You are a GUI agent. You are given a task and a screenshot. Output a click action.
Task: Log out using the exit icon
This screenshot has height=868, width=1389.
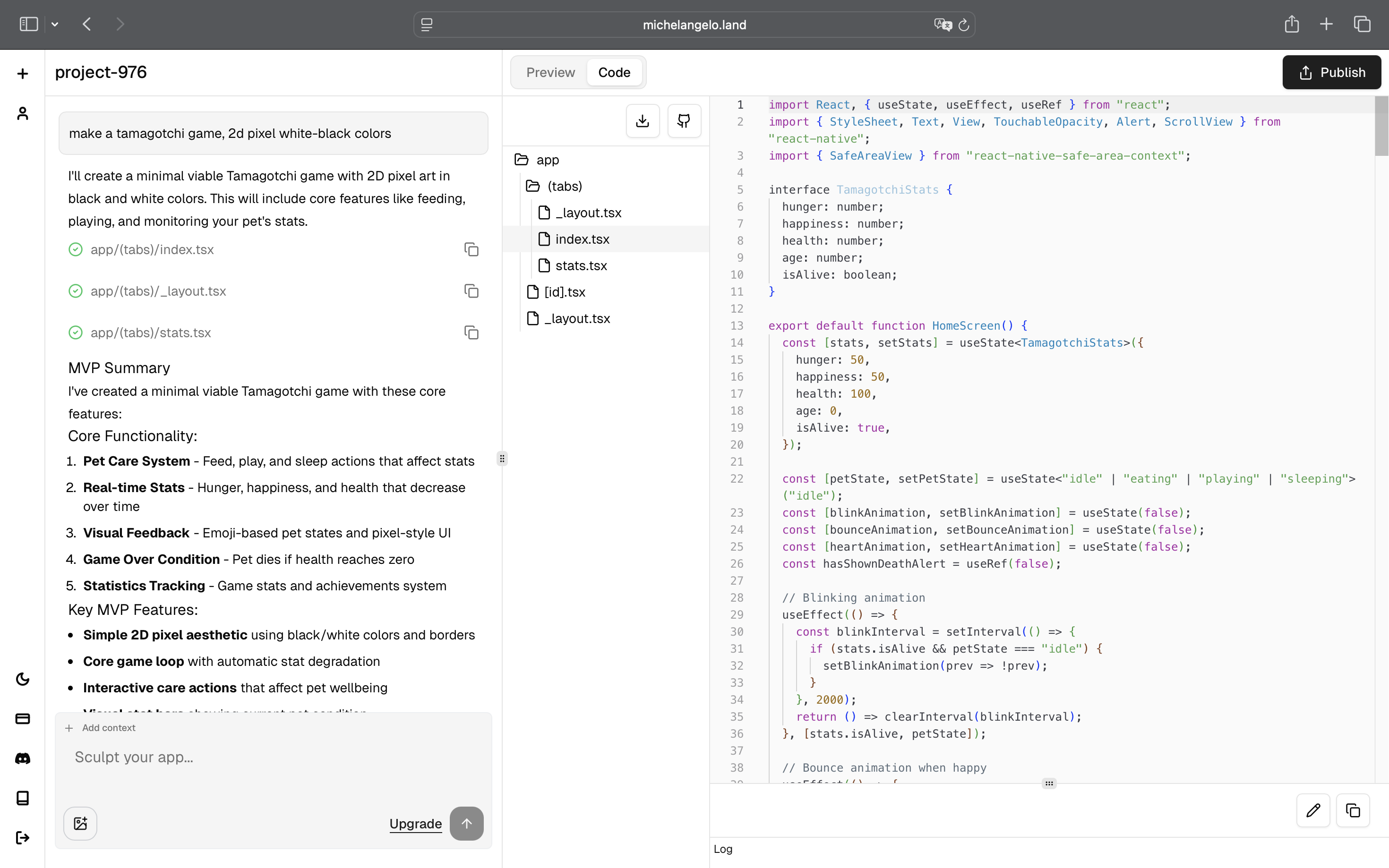[x=22, y=838]
